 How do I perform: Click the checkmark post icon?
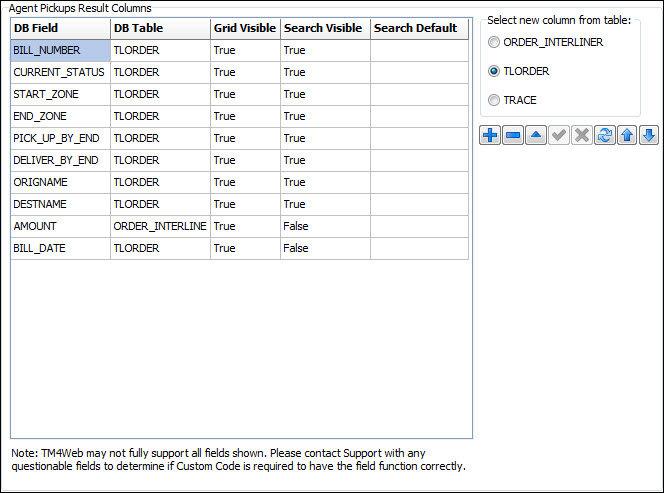pyautogui.click(x=559, y=136)
